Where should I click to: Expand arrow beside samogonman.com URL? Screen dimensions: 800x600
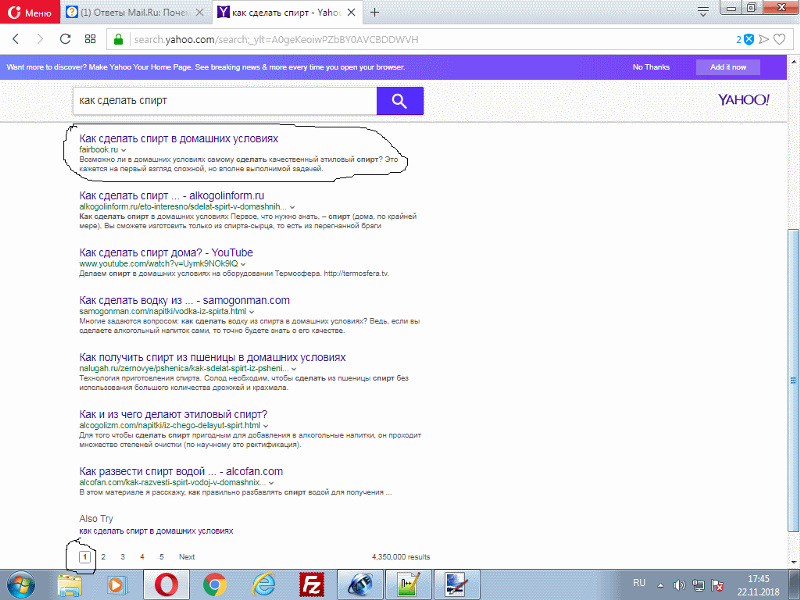point(252,311)
